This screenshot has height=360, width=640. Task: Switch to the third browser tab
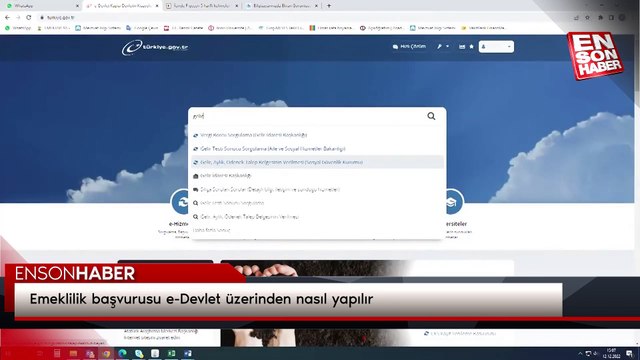point(202,6)
